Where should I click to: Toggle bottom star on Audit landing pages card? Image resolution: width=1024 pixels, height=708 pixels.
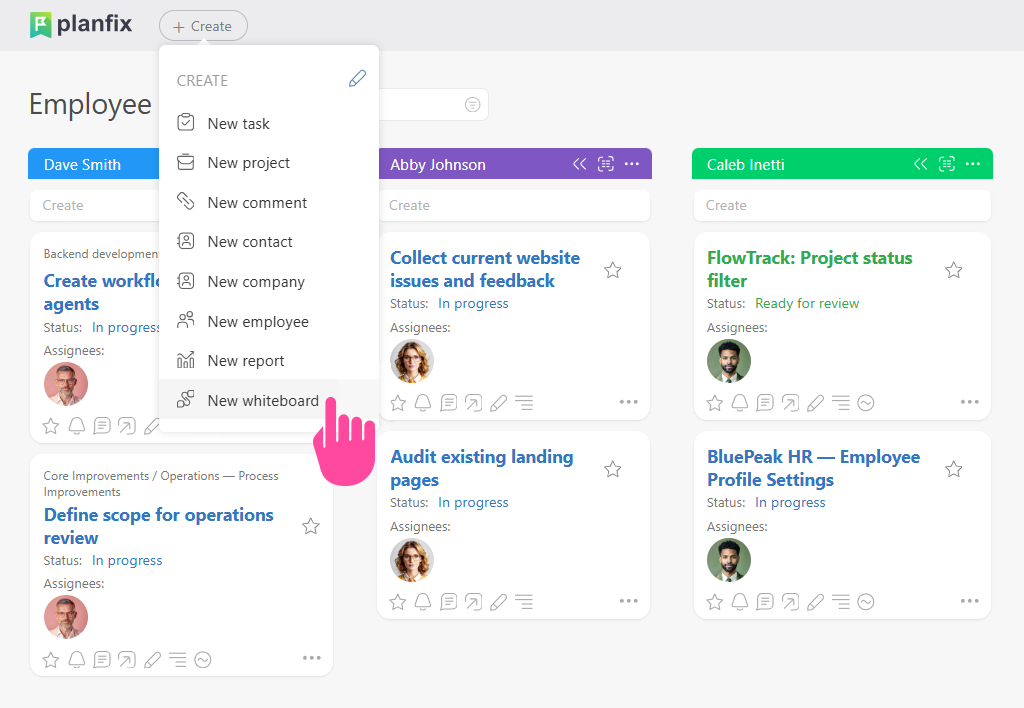click(398, 602)
